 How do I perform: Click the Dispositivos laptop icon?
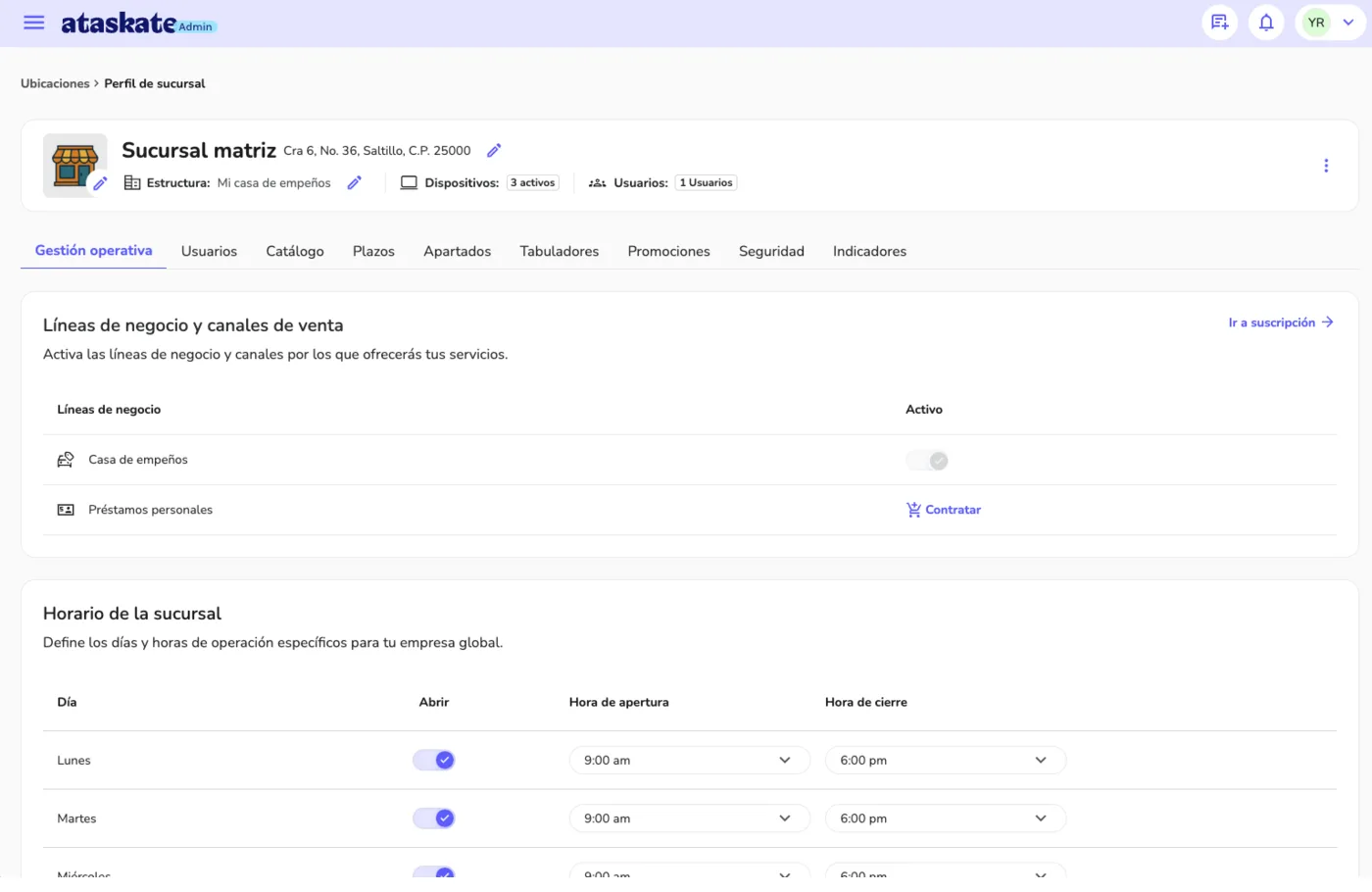tap(409, 182)
